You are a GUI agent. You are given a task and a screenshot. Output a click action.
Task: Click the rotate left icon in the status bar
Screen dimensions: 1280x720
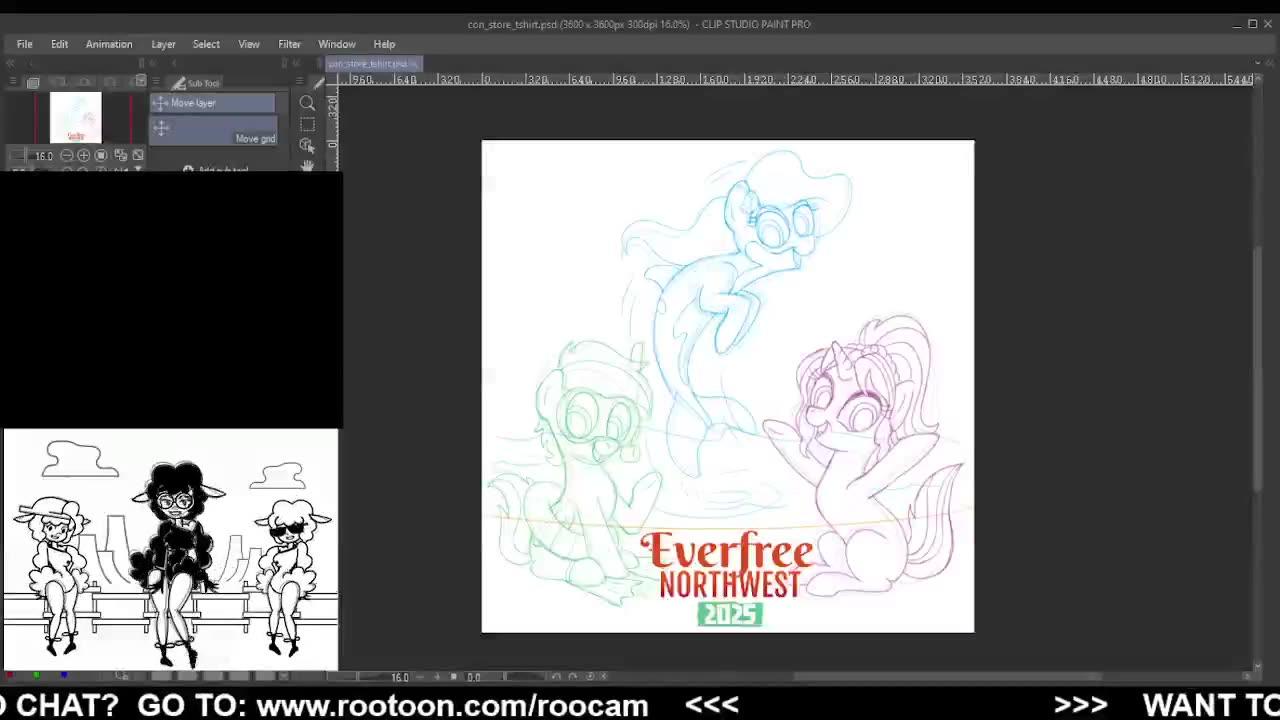pyautogui.click(x=556, y=677)
